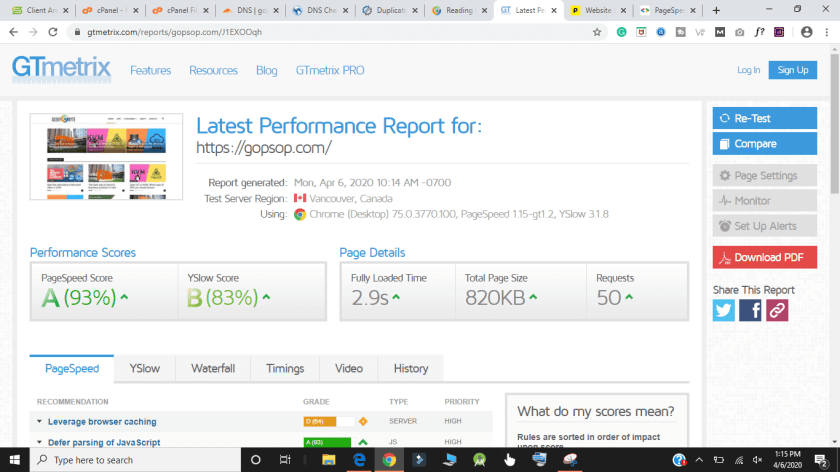
Task: Open Set Up Alerts
Action: coord(764,226)
